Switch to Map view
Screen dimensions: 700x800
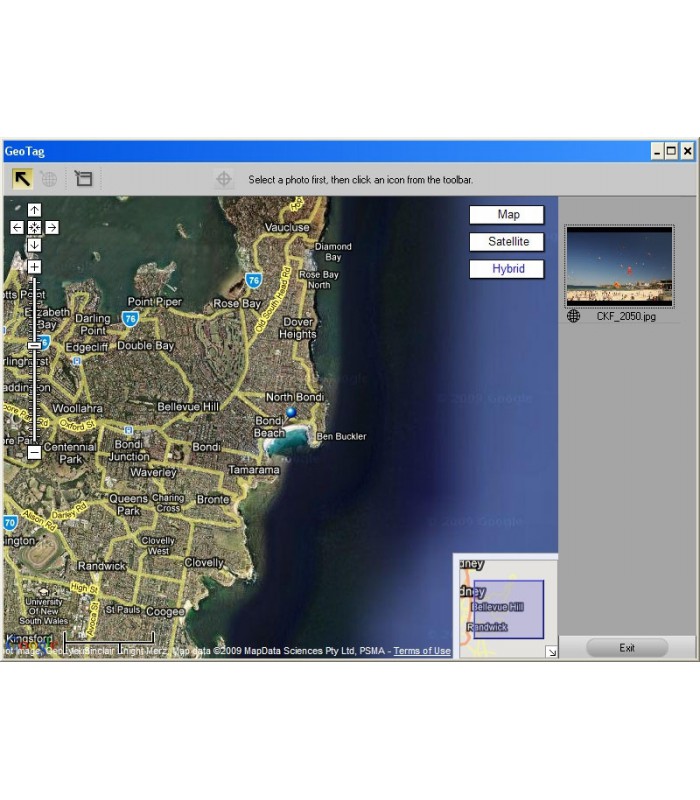point(507,214)
